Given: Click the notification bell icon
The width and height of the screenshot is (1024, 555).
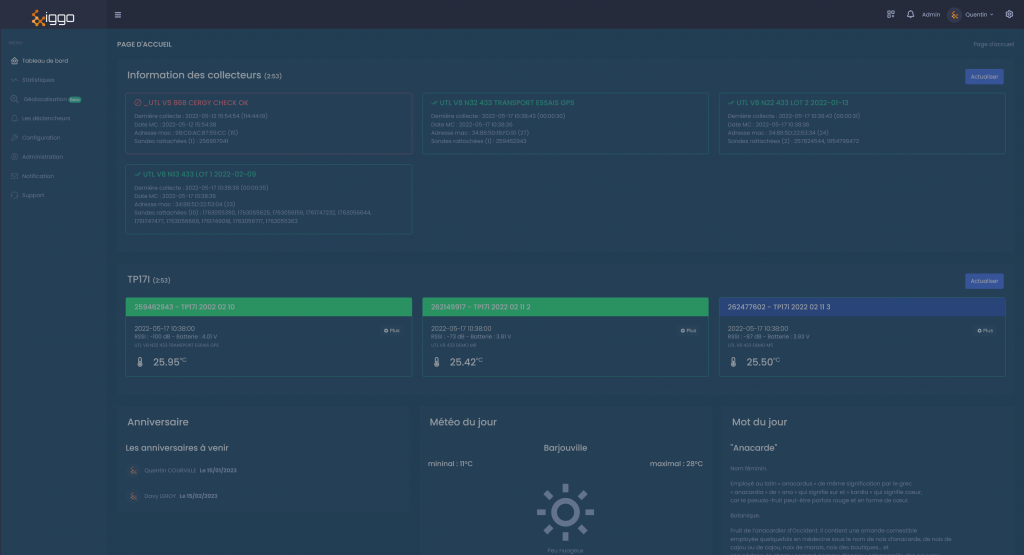Looking at the screenshot, I should (x=910, y=14).
